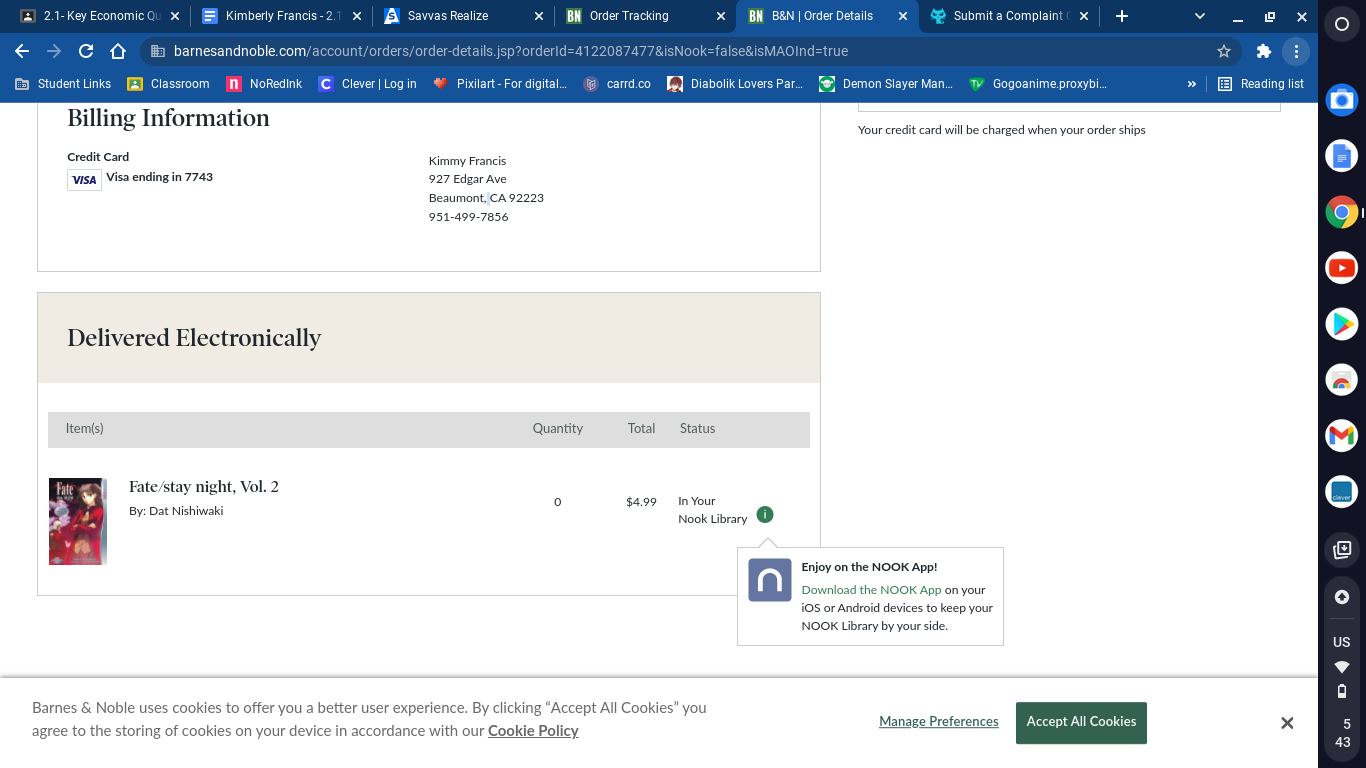Open the Clever app from the shelf

coord(1341,491)
